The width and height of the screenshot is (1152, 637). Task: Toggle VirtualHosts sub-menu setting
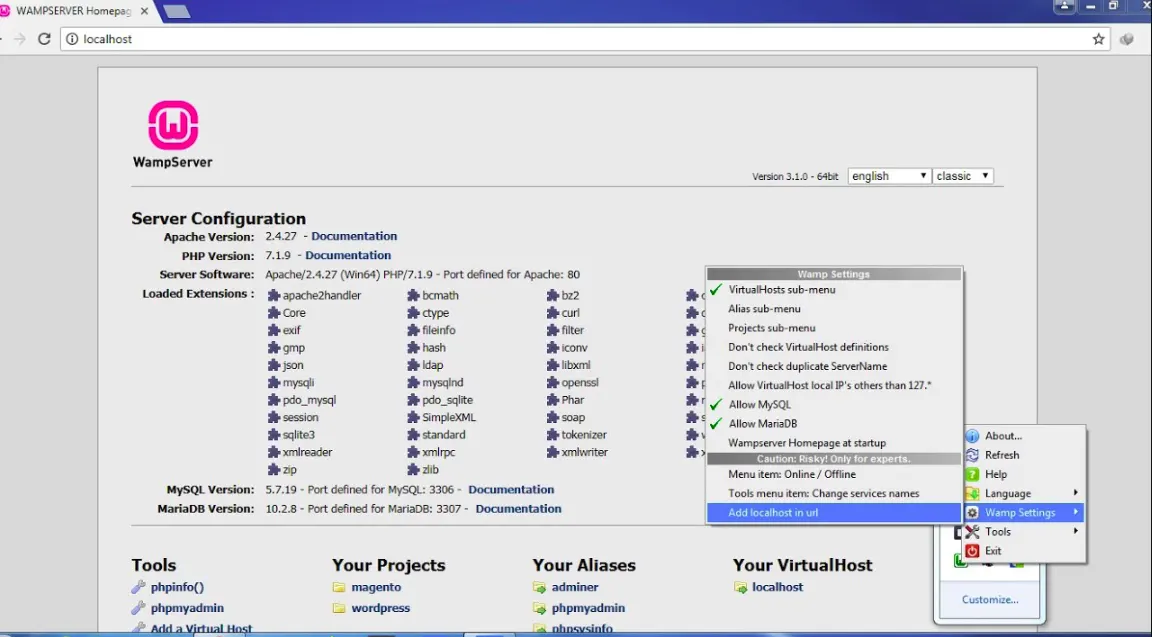[x=781, y=290]
